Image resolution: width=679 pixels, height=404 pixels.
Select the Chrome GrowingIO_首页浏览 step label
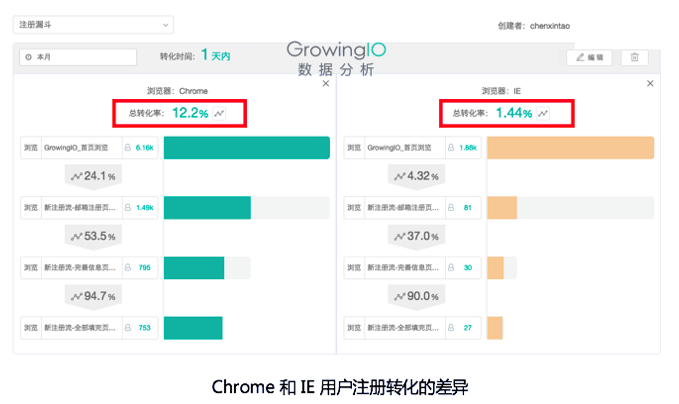(x=76, y=148)
